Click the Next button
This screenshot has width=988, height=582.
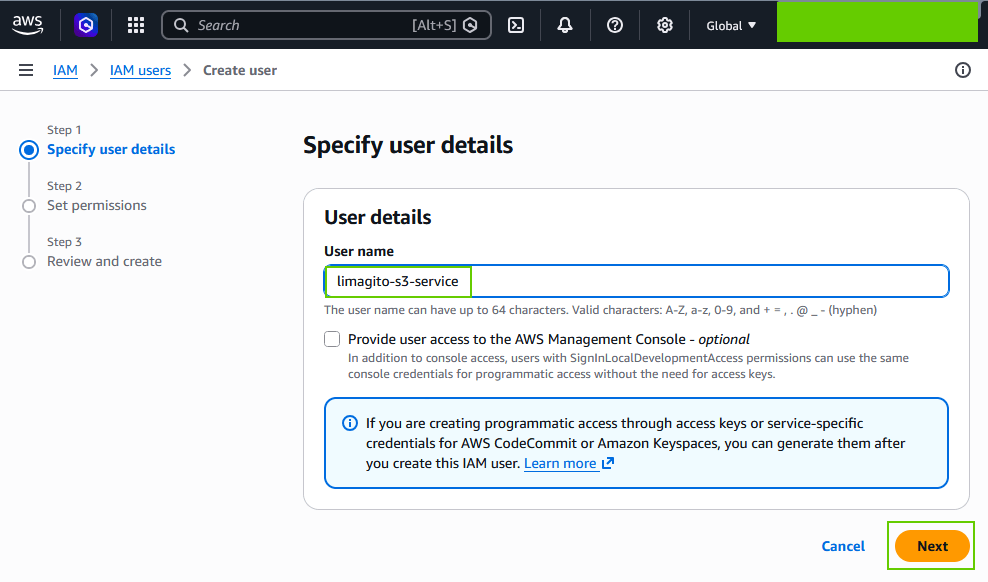[x=932, y=546]
